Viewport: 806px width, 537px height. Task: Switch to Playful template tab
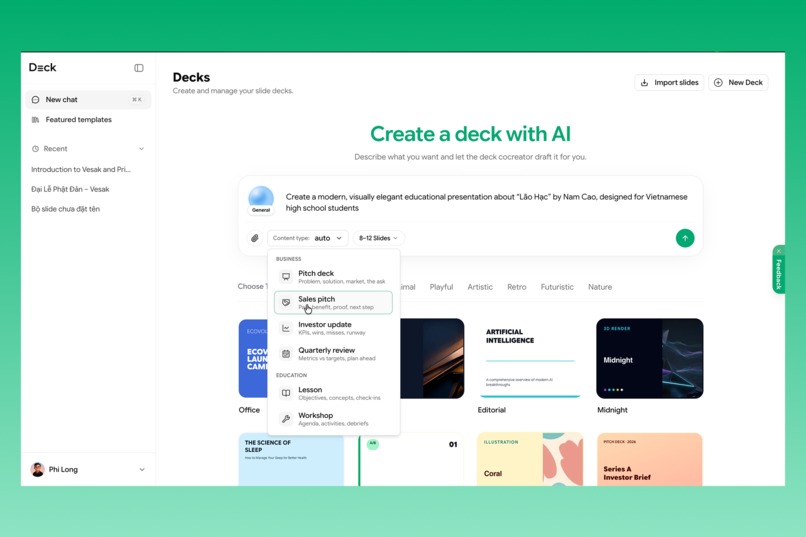click(441, 287)
